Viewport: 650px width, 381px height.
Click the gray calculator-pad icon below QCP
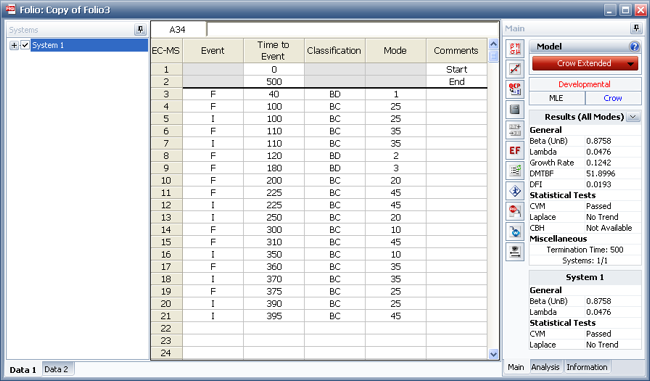[515, 109]
